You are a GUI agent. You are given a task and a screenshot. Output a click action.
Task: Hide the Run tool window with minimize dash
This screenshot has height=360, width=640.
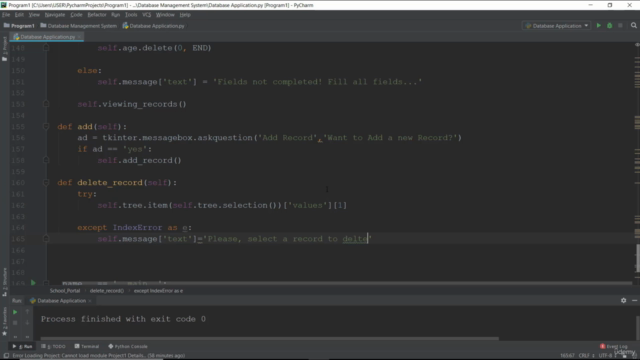click(x=634, y=300)
